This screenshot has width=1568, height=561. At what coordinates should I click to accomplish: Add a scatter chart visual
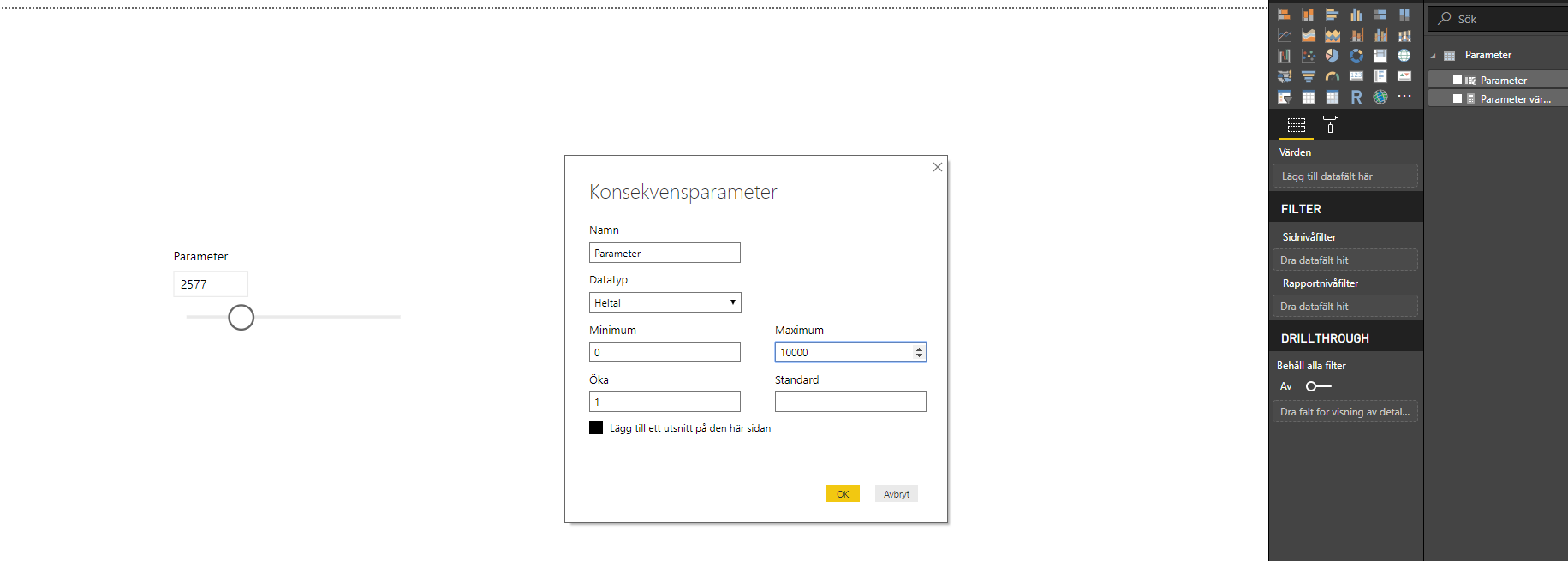point(1308,56)
